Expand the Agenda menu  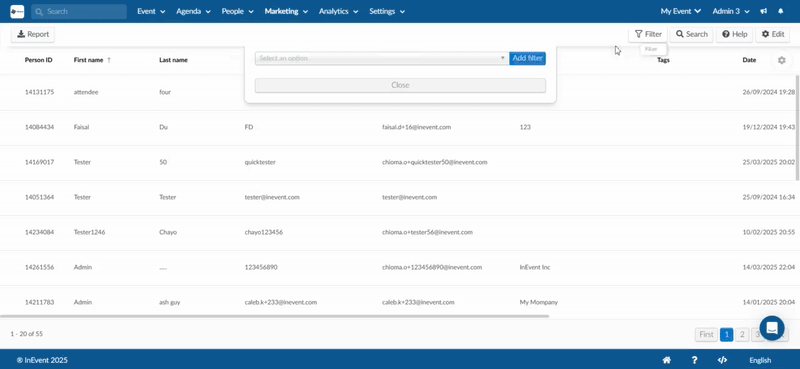[193, 11]
